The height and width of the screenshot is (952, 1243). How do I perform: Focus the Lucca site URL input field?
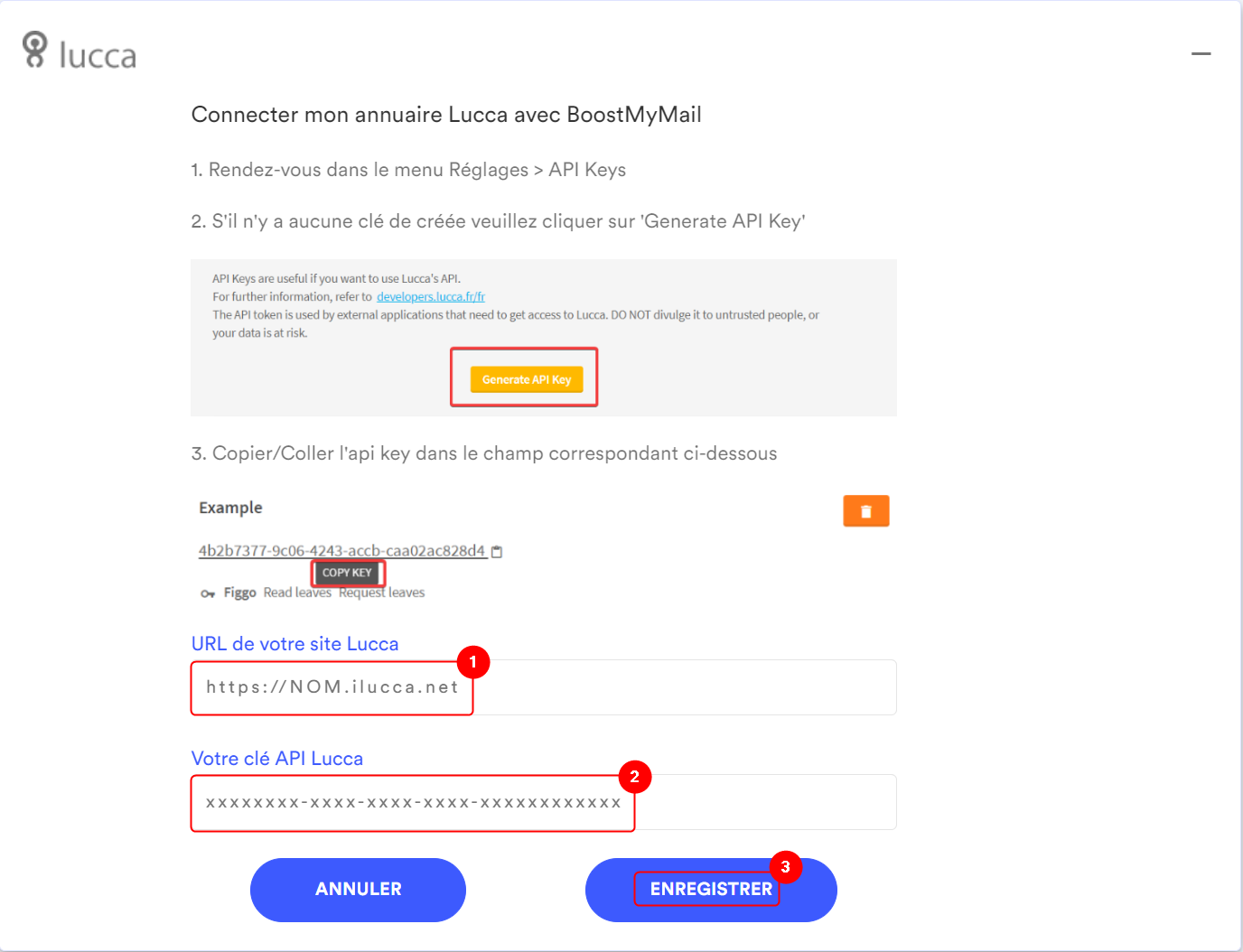pos(544,687)
